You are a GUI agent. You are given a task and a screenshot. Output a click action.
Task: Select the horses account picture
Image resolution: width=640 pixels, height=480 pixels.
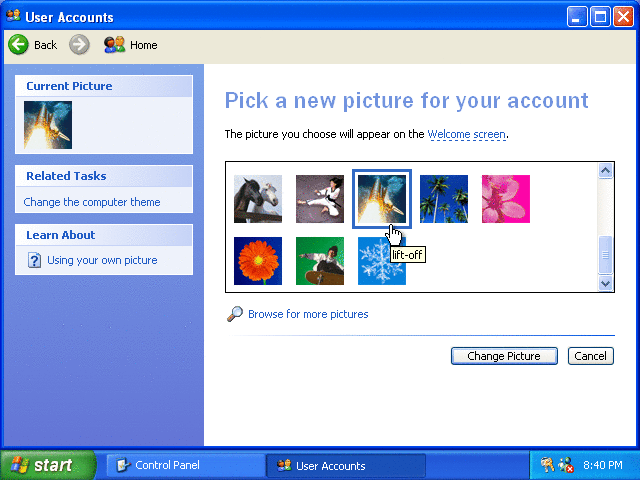click(258, 199)
